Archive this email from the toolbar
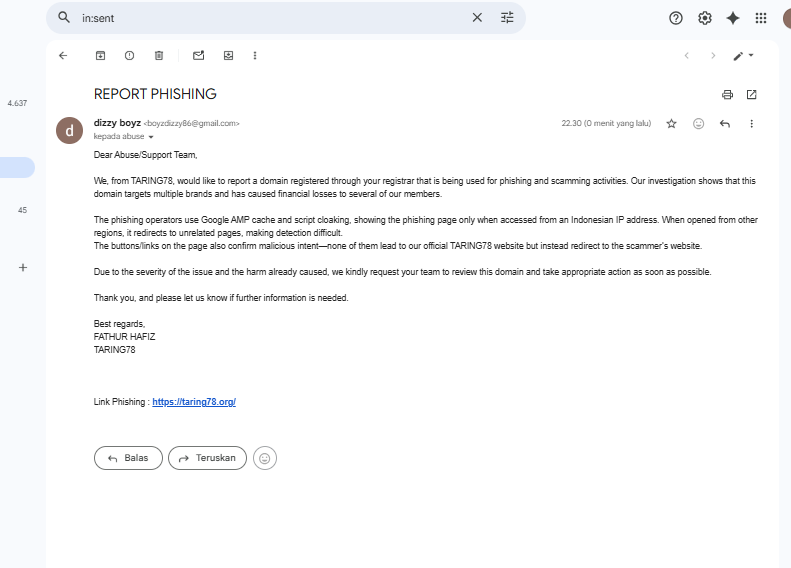The width and height of the screenshot is (791, 568). [100, 56]
